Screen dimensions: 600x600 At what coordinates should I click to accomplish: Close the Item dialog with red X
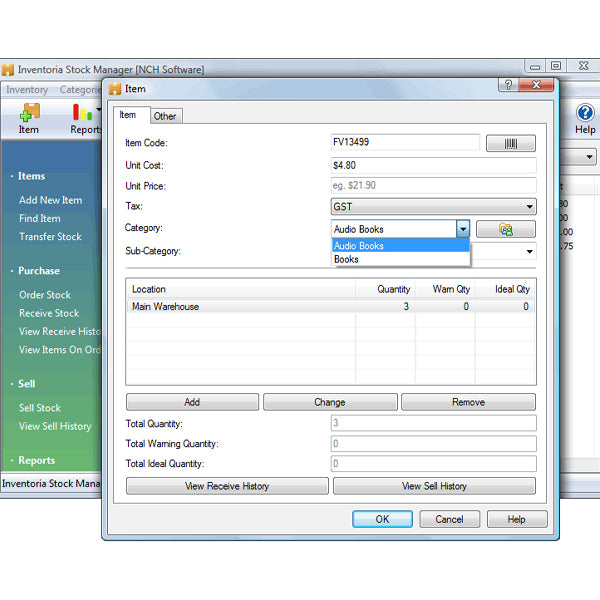pyautogui.click(x=536, y=85)
